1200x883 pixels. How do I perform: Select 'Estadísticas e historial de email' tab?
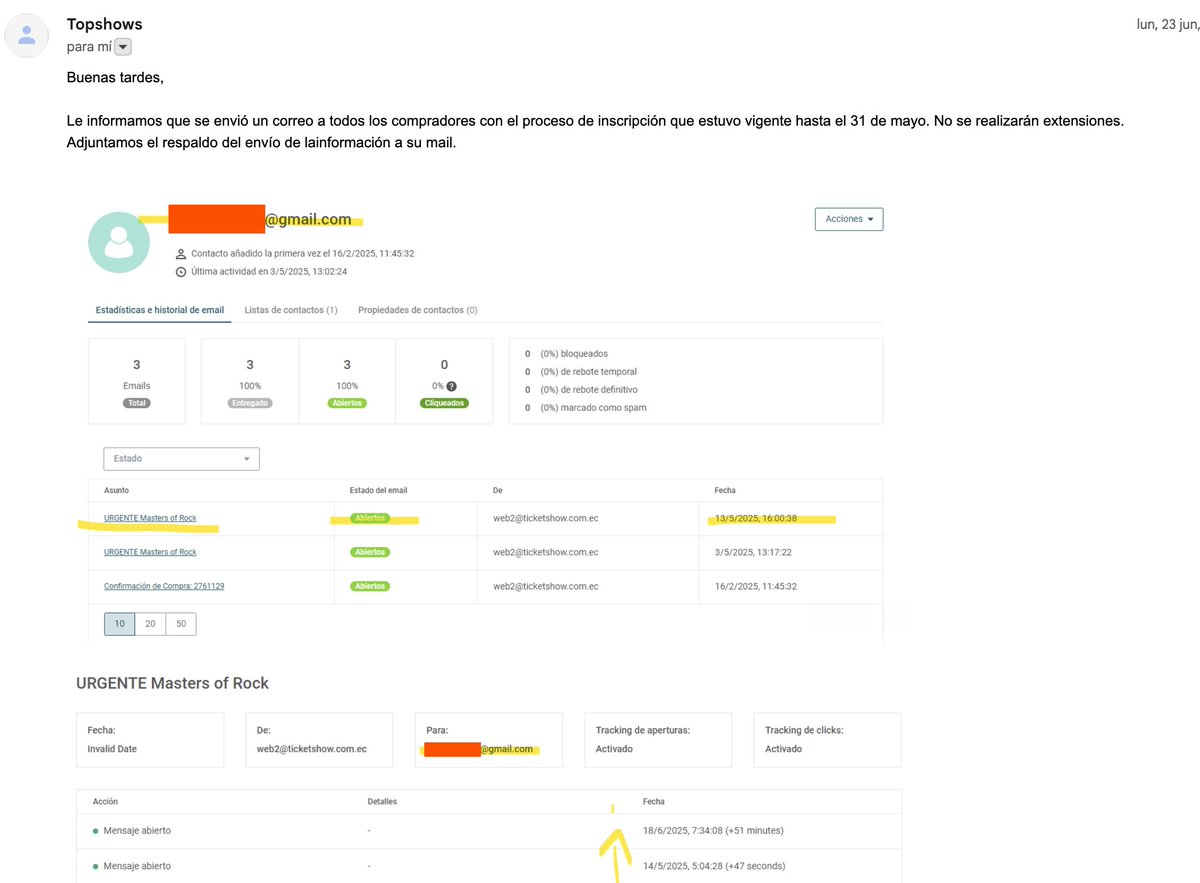[x=160, y=310]
